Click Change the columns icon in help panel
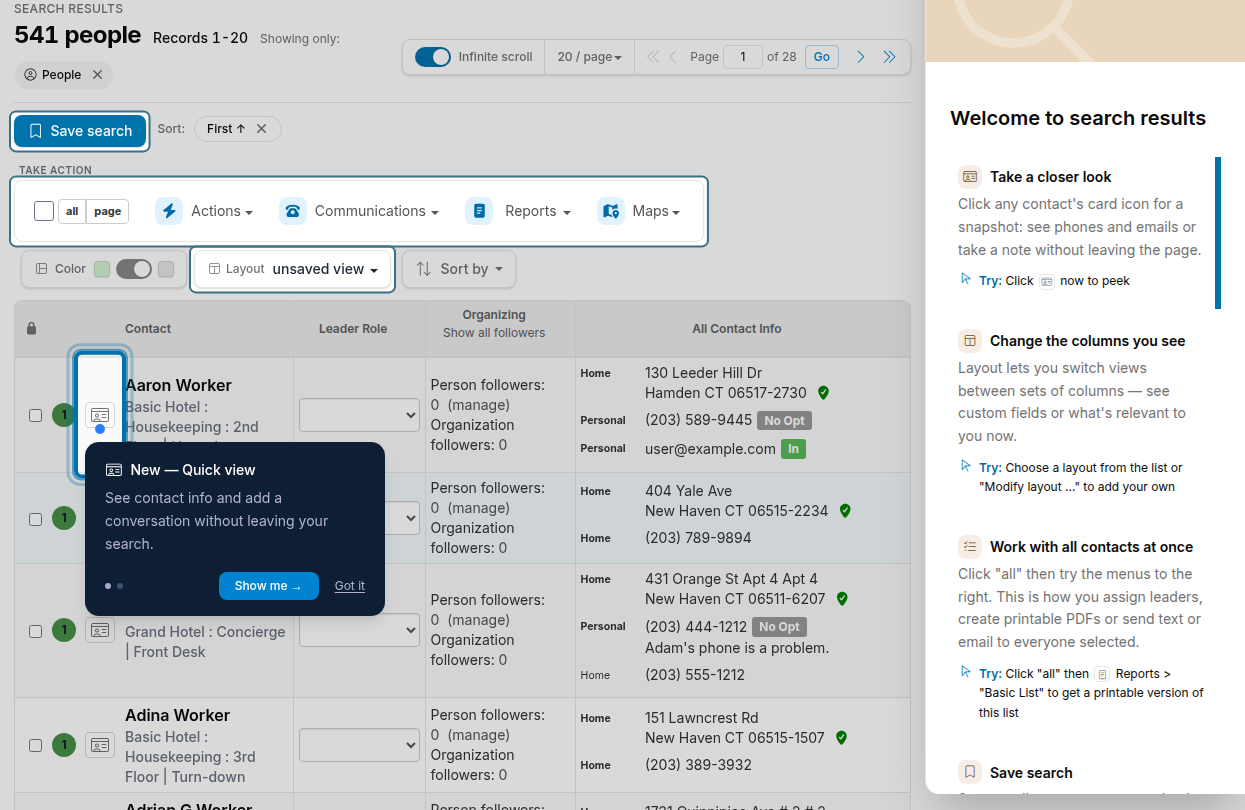Screen dimensions: 1245x810 tap(970, 341)
